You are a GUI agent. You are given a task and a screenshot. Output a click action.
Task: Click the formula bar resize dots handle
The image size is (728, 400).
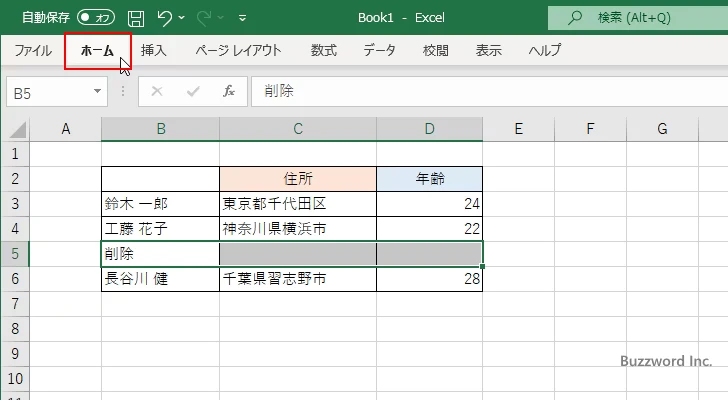[x=123, y=91]
